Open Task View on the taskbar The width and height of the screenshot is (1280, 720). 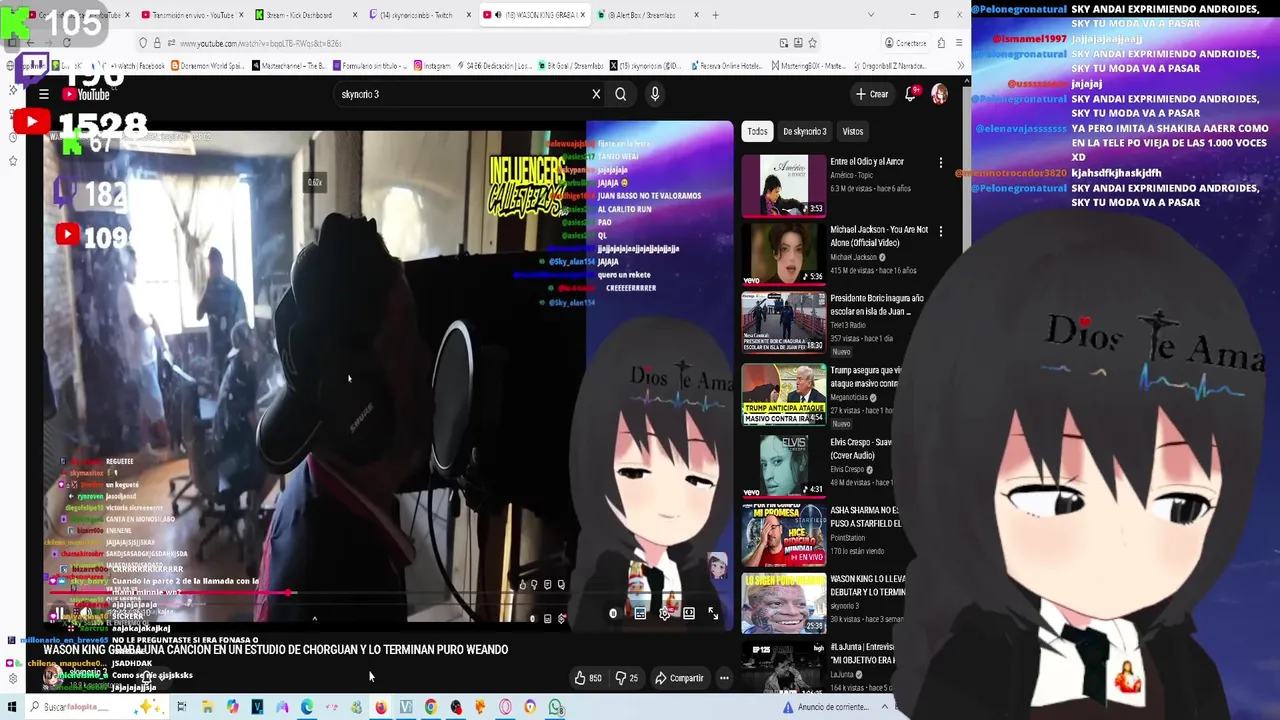(182, 708)
